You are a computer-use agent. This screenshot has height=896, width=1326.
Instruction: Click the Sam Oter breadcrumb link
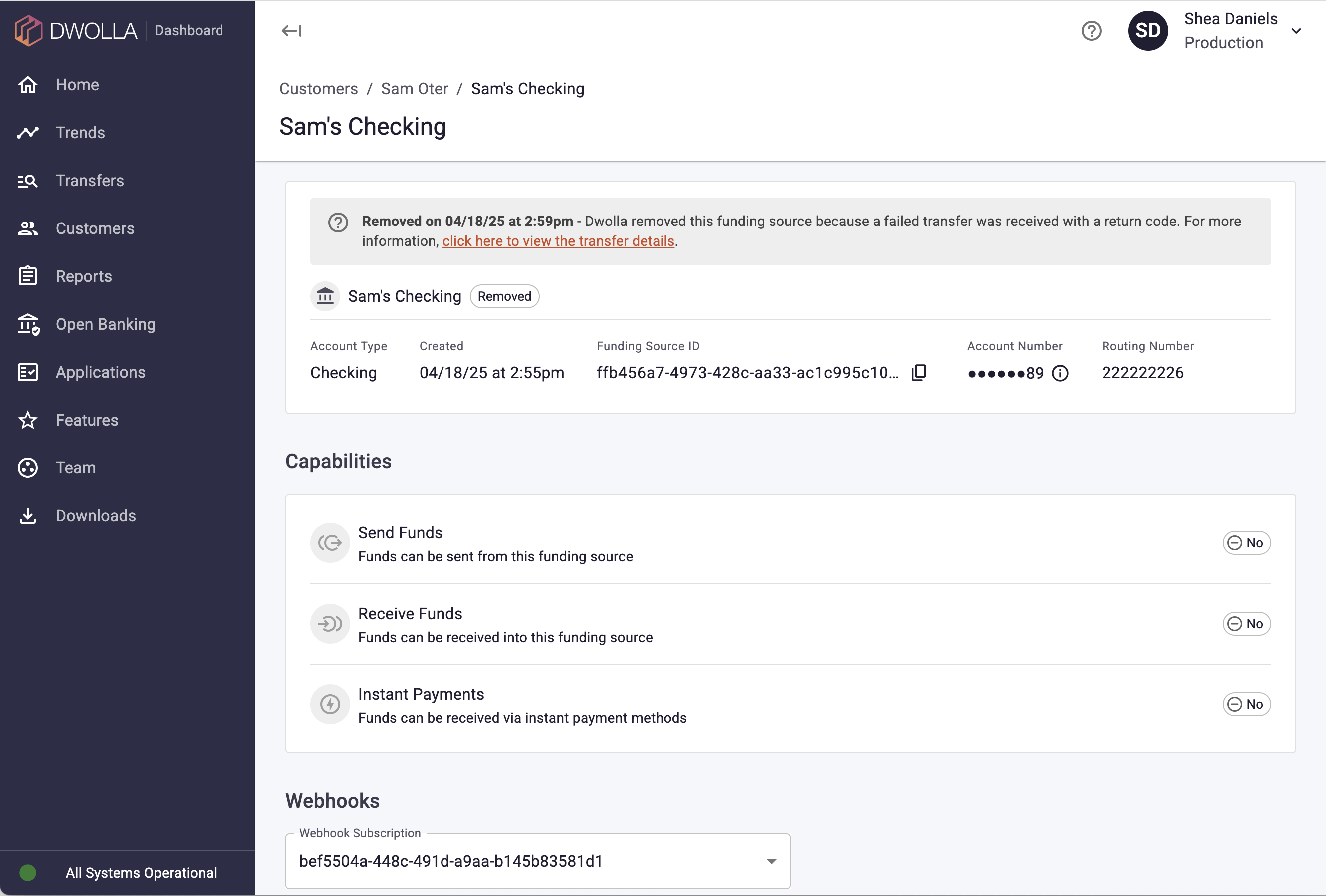(x=414, y=89)
